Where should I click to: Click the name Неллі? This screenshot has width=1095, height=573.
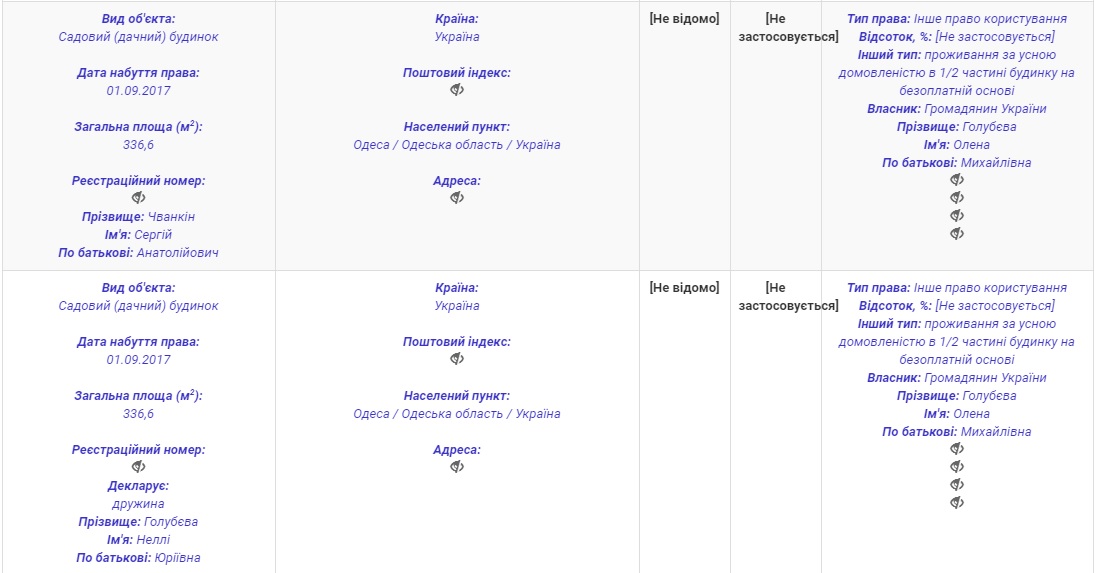pyautogui.click(x=153, y=540)
